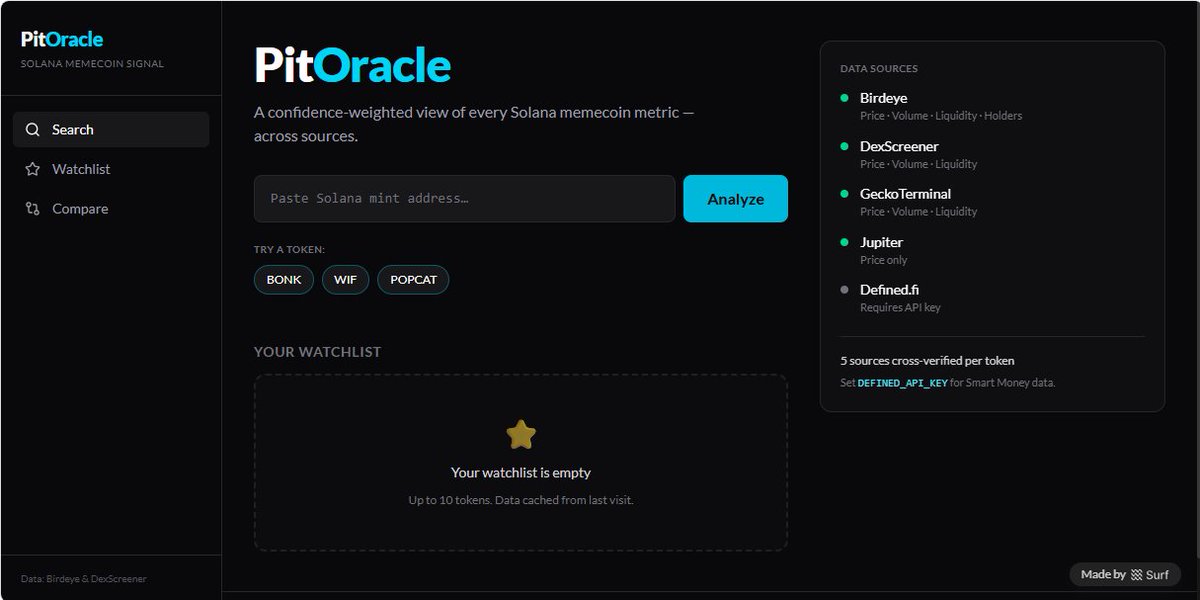Screen dimensions: 1200x600
Task: Try the BONK token chip
Action: coord(284,280)
